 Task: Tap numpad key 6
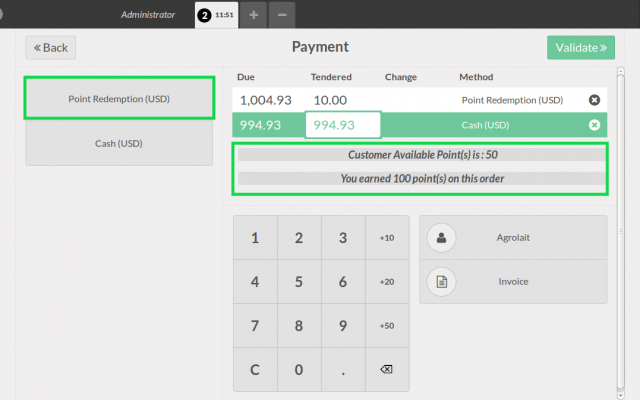(343, 282)
